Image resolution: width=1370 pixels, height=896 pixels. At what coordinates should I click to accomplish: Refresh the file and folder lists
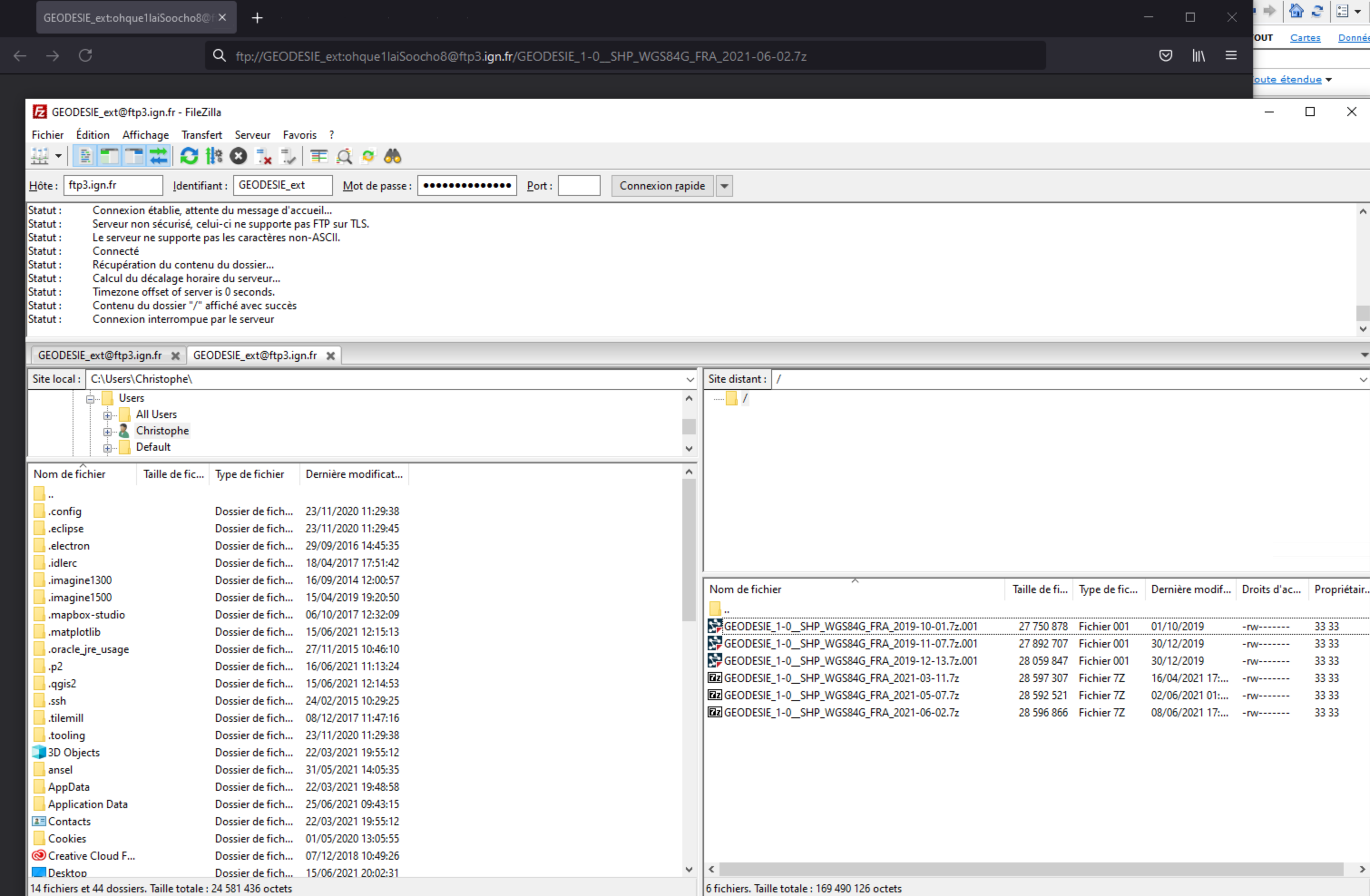pos(189,156)
